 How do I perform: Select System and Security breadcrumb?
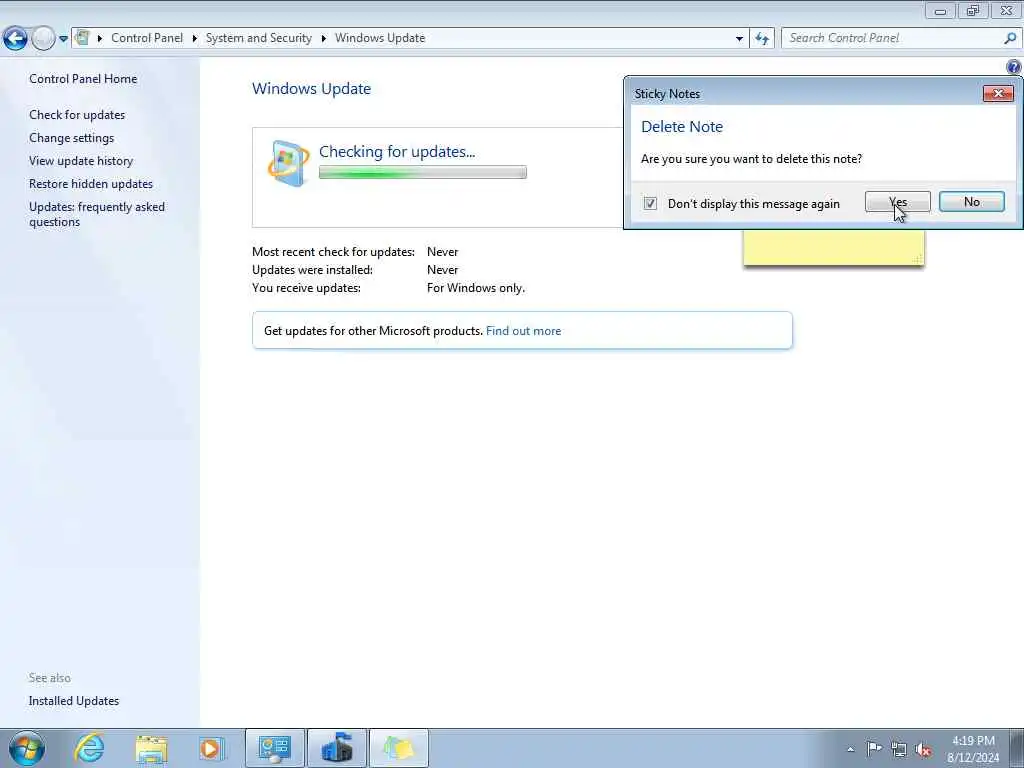click(x=259, y=38)
